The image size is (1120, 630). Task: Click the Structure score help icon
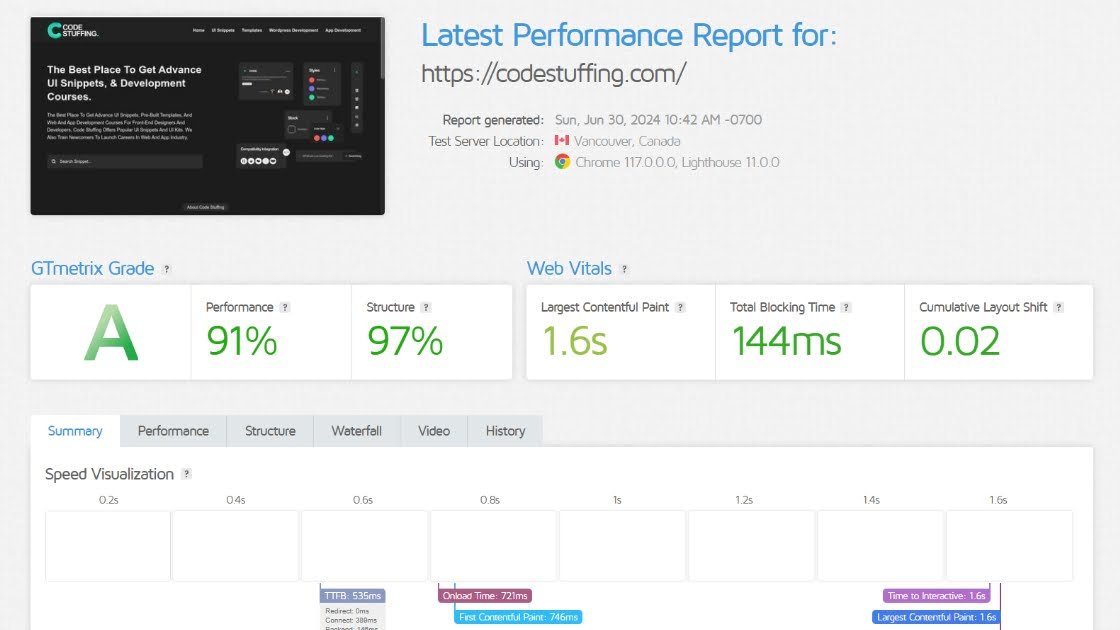pyautogui.click(x=426, y=308)
